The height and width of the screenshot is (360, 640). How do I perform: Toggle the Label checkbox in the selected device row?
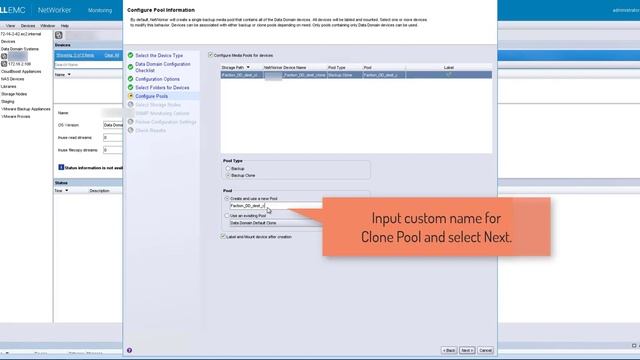[x=449, y=75]
